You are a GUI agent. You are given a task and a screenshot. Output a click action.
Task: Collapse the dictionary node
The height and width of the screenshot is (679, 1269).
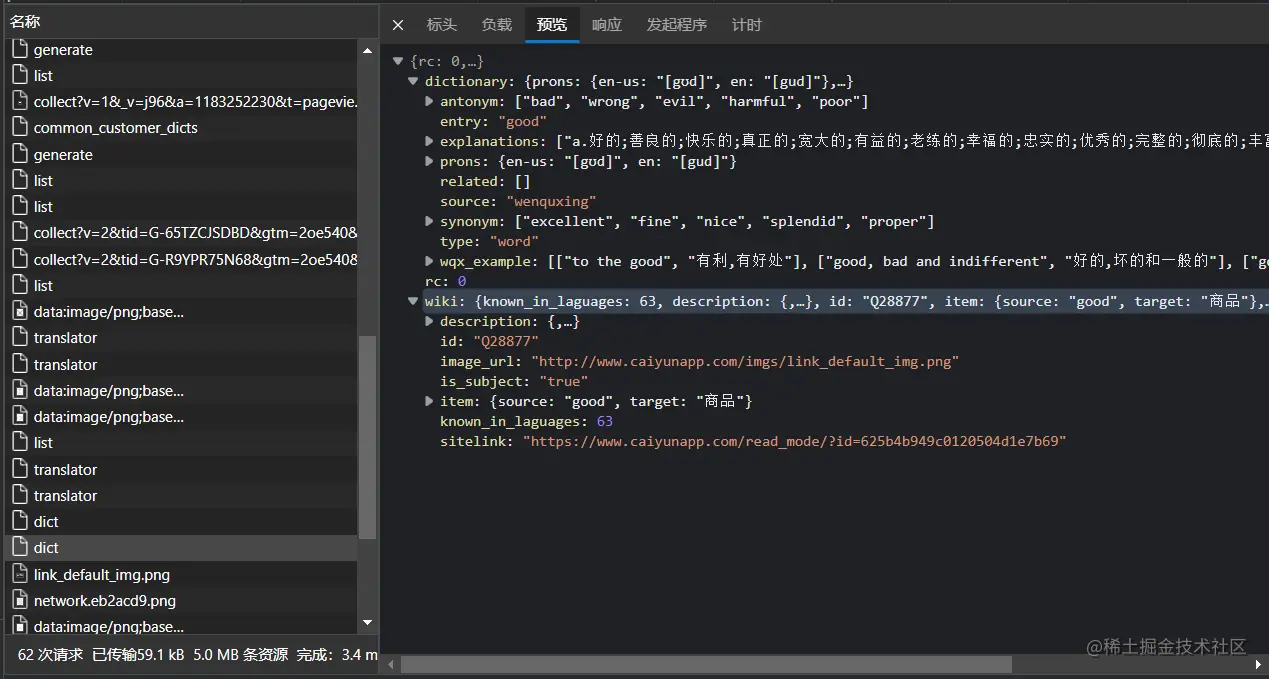point(414,81)
